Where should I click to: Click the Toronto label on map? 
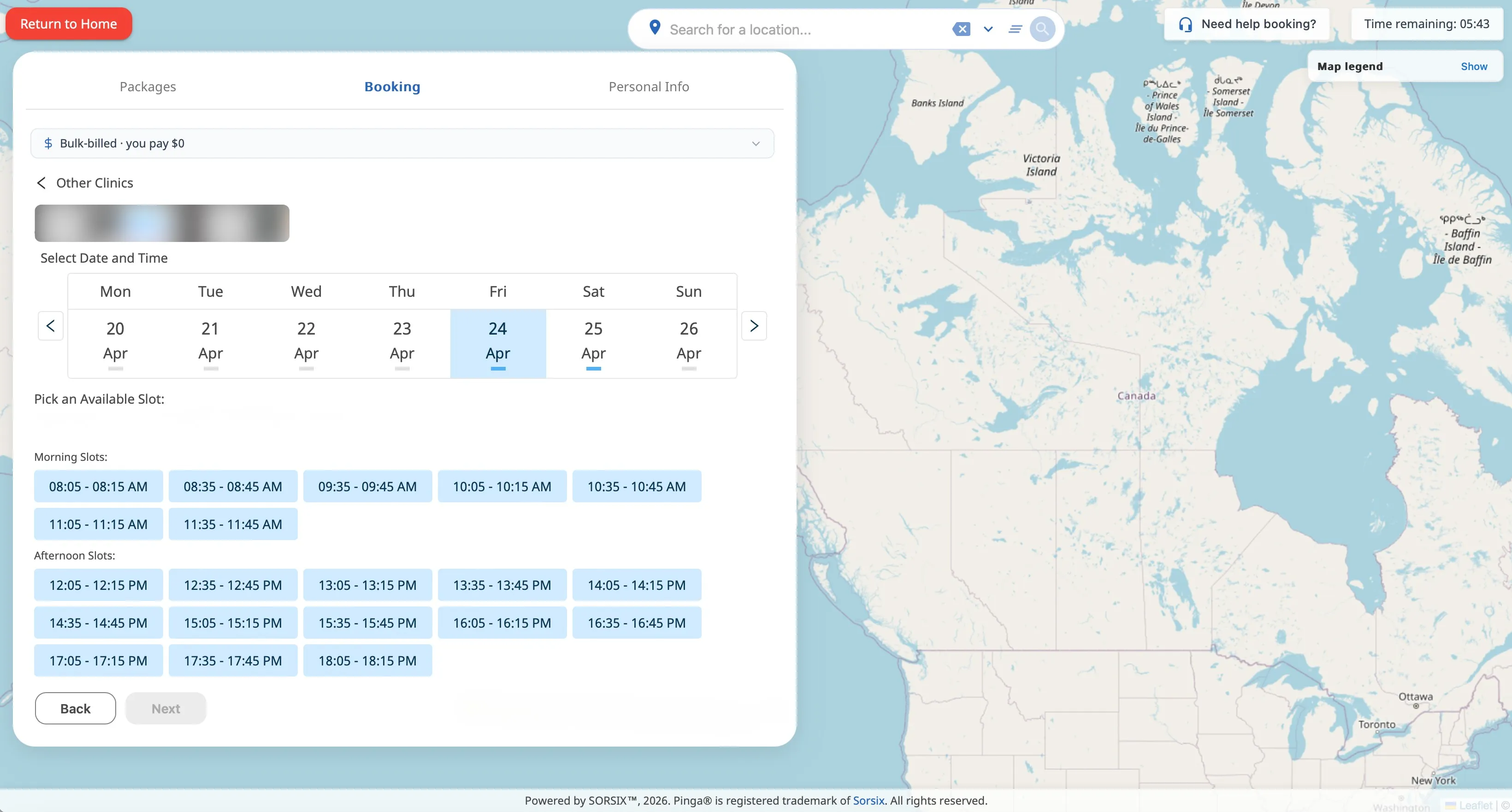pos(1376,724)
